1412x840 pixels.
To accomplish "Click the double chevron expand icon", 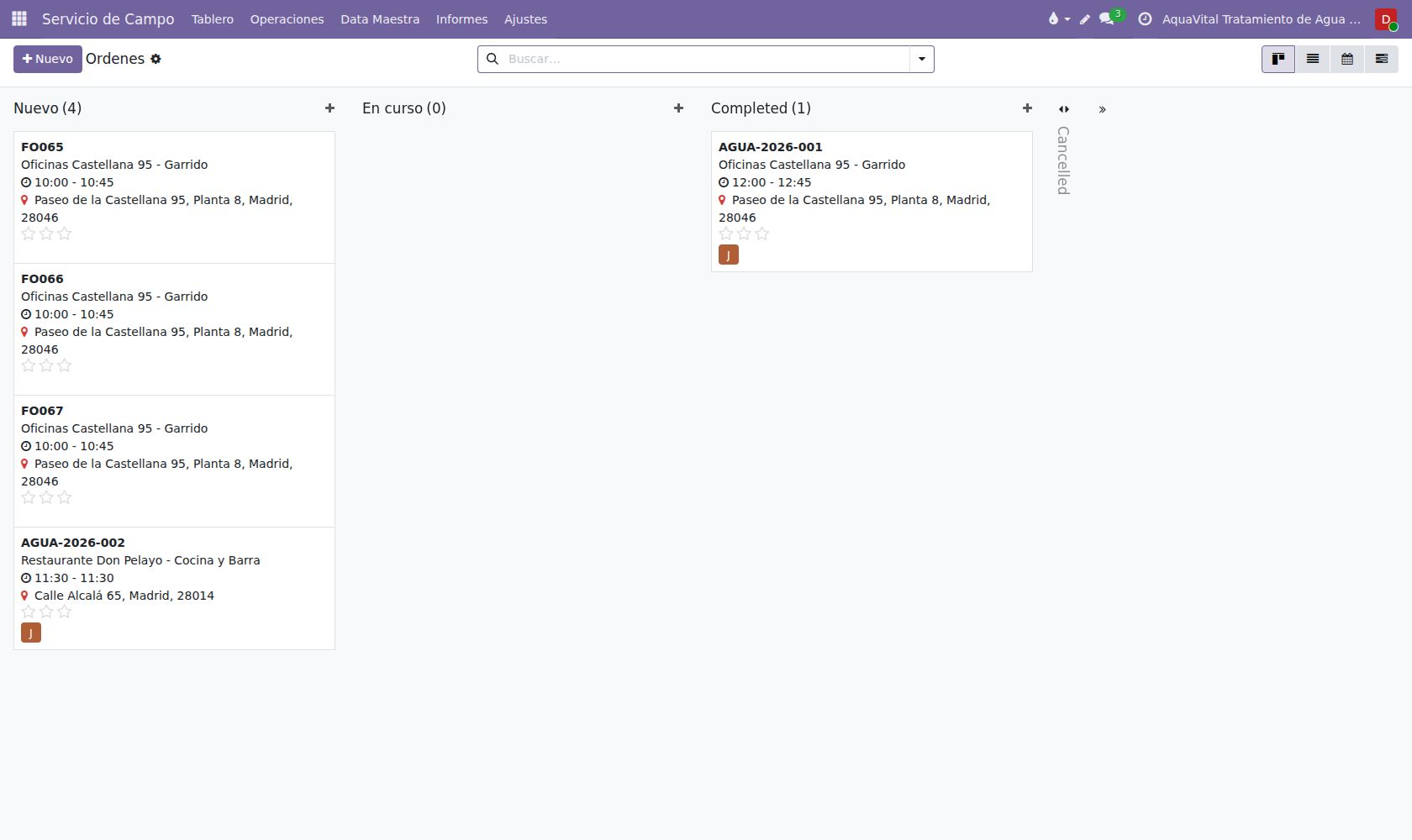I will click(1103, 109).
